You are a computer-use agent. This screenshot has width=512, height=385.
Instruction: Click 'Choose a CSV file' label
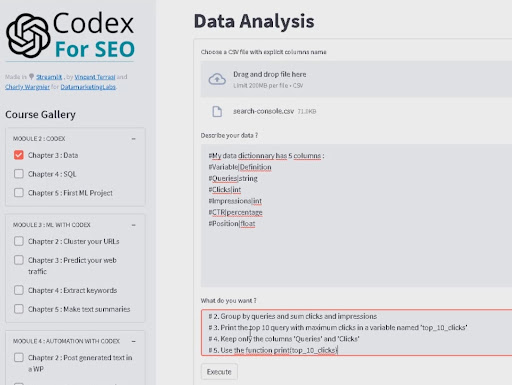pos(263,52)
